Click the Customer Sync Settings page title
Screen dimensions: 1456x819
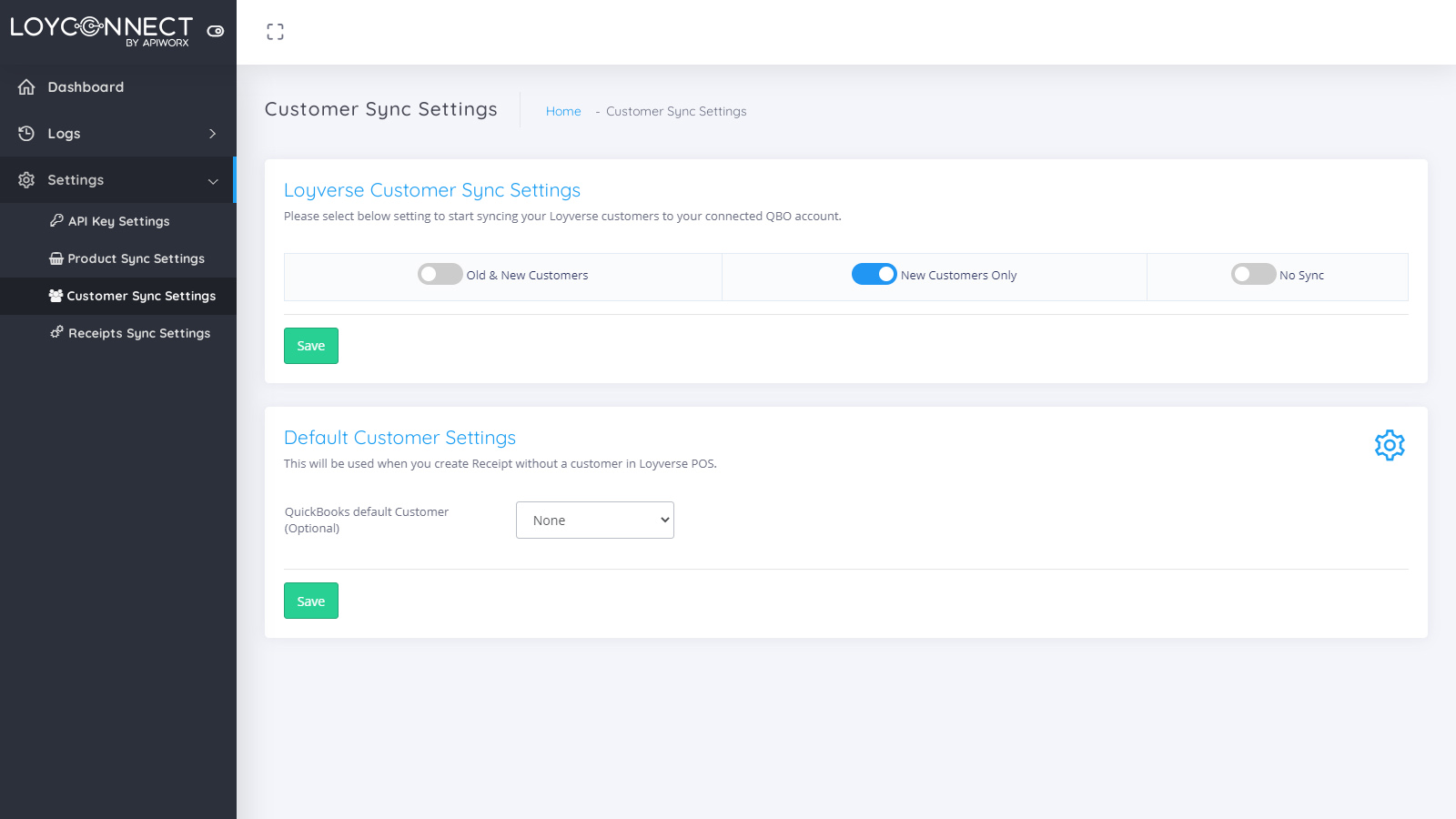(381, 109)
